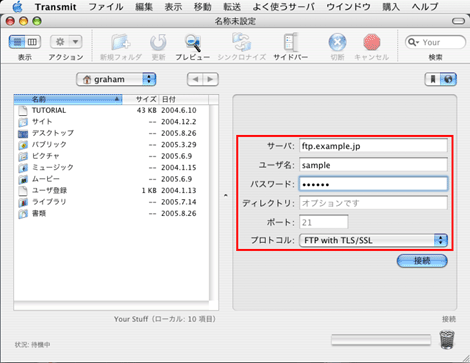Select the パブリック folder icon
Screen dimensions: 470x363
pyautogui.click(x=23, y=145)
